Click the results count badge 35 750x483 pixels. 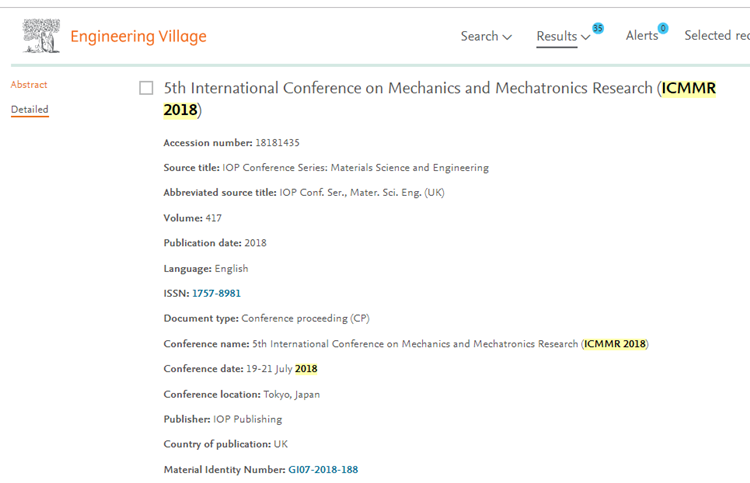point(598,28)
